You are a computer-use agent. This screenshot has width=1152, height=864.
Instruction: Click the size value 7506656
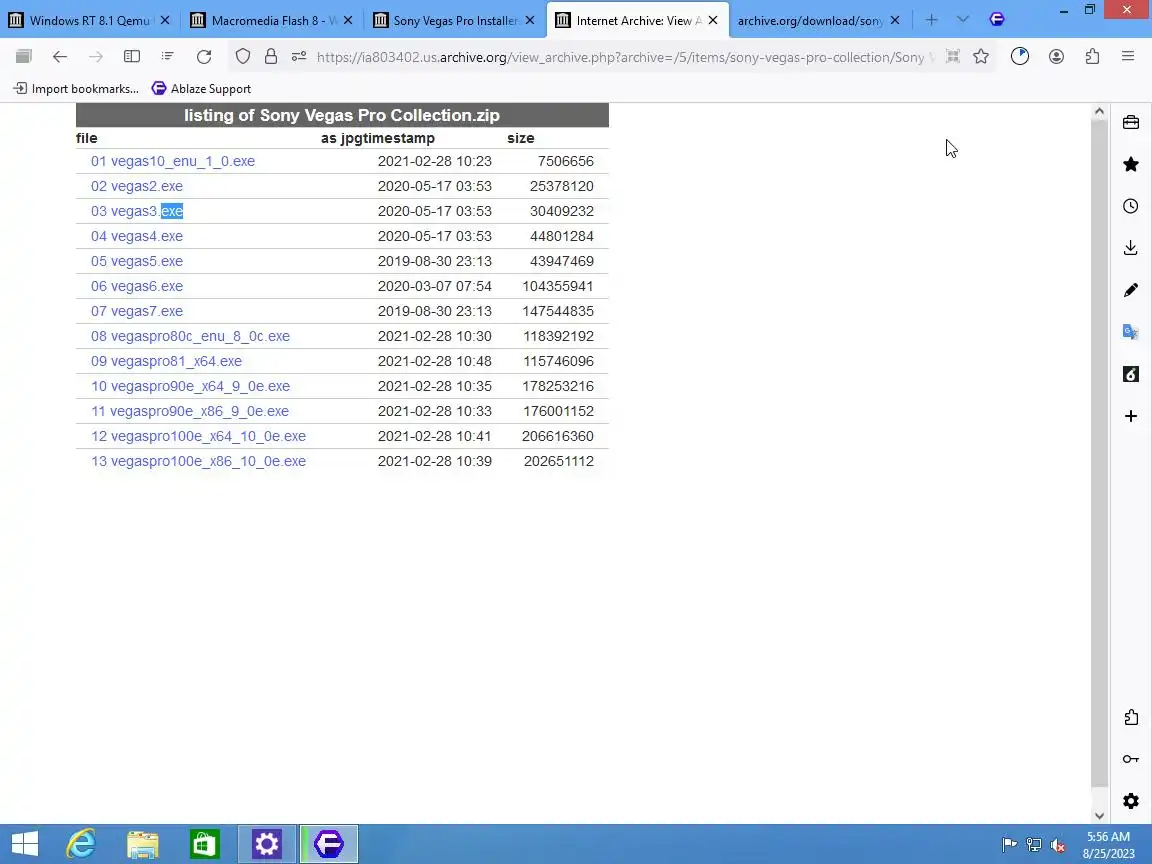566,161
